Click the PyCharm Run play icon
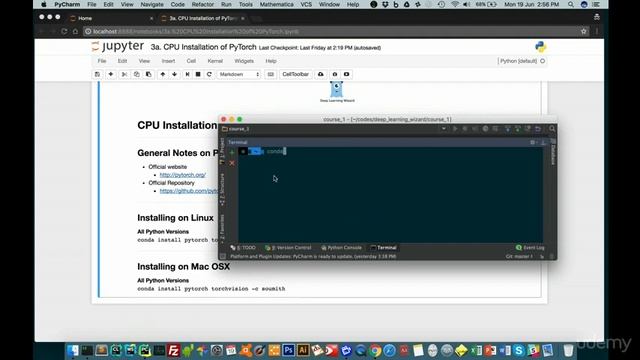640x360 pixels. (x=455, y=129)
